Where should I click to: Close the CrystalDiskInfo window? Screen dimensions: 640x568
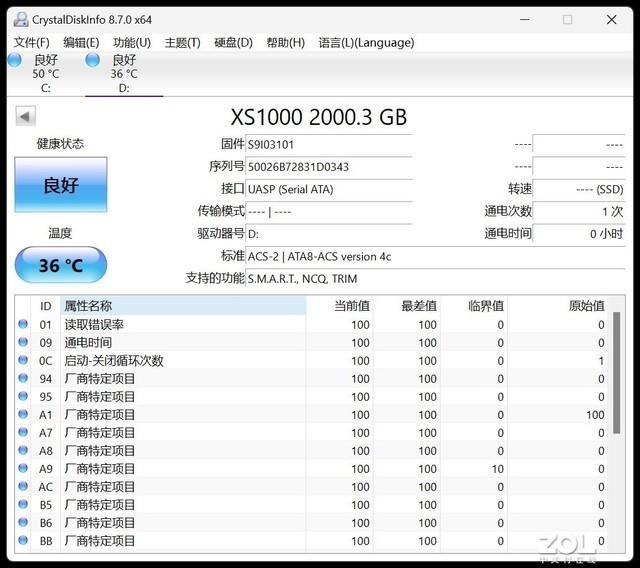click(611, 19)
